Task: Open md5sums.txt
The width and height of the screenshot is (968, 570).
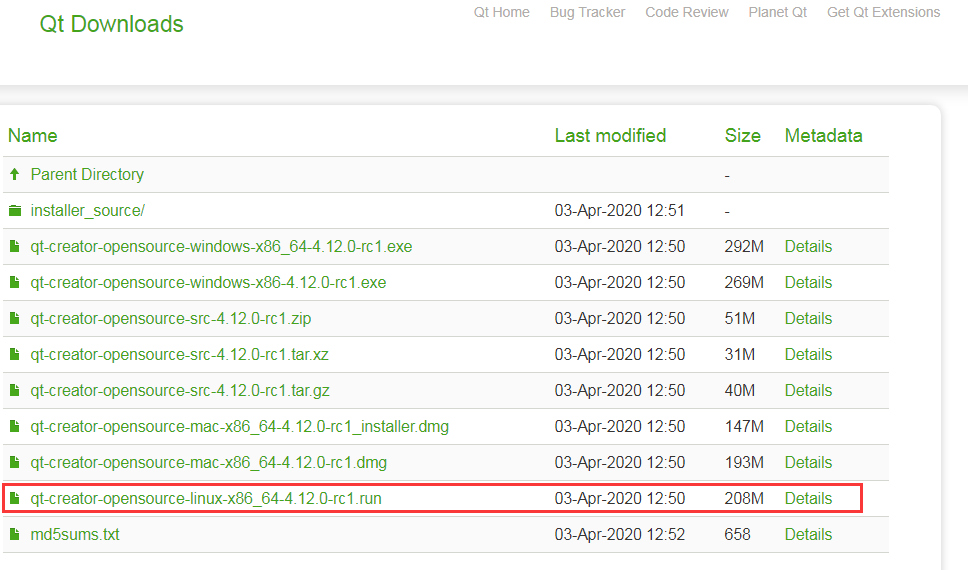Action: (75, 534)
